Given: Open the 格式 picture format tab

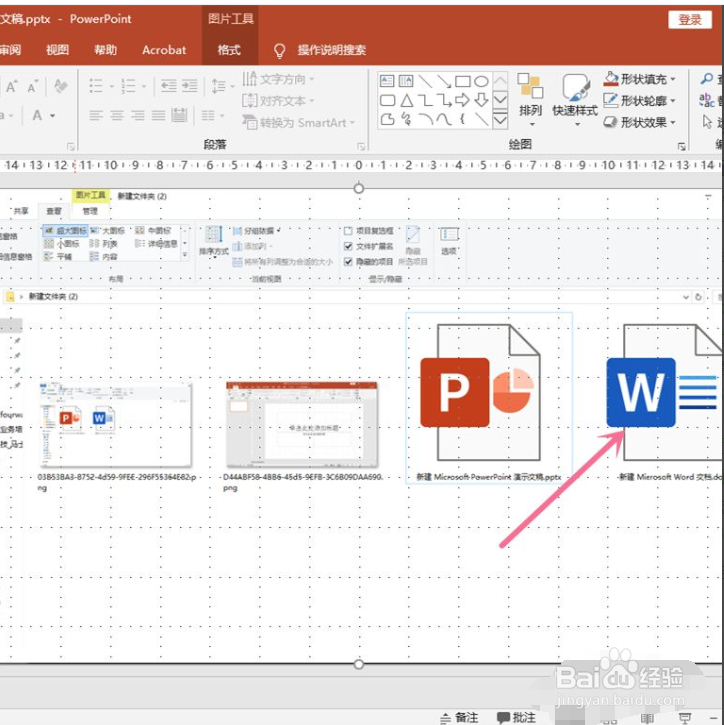Looking at the screenshot, I should pos(229,50).
